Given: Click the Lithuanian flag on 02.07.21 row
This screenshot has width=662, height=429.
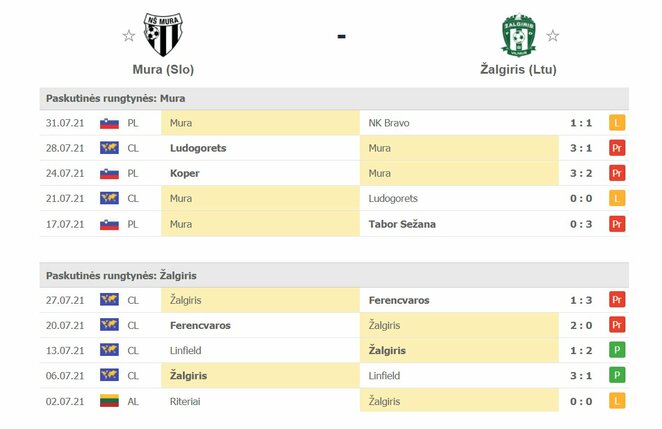Looking at the screenshot, I should (x=109, y=401).
